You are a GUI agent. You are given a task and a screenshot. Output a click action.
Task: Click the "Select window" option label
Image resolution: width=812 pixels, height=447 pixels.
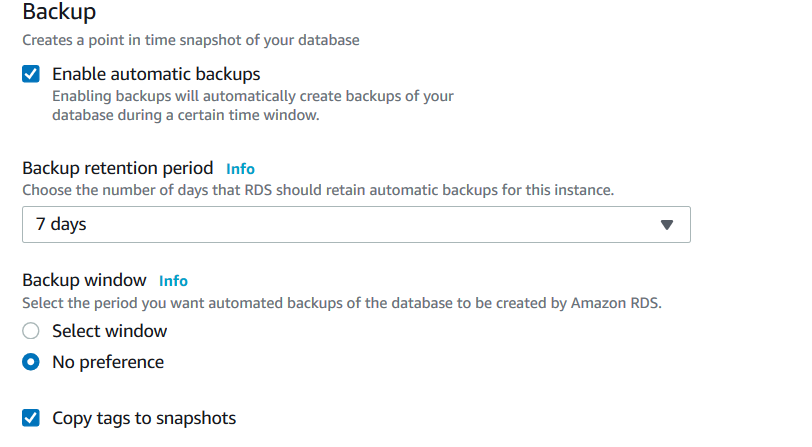pos(110,331)
